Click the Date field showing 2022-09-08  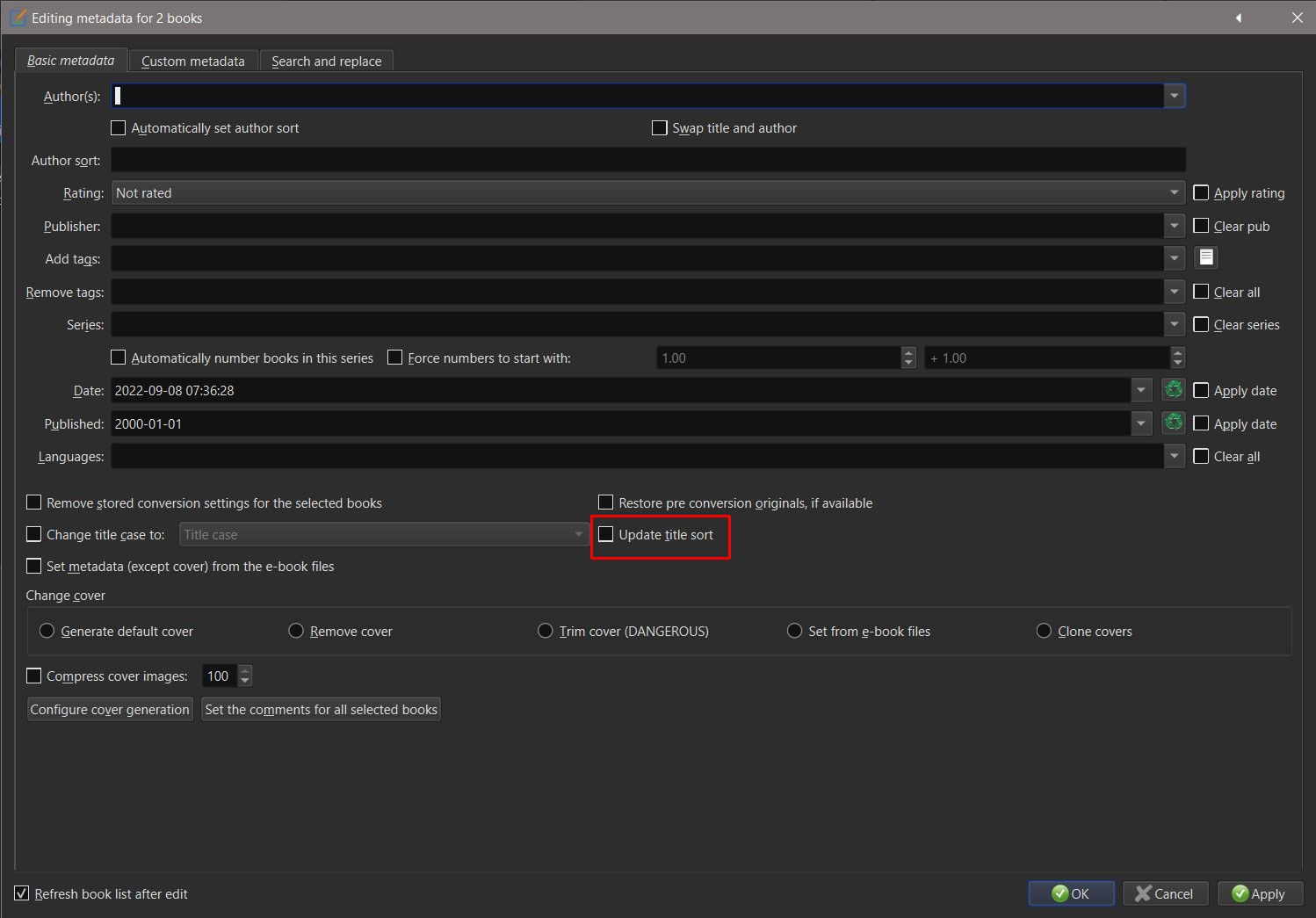pyautogui.click(x=621, y=390)
